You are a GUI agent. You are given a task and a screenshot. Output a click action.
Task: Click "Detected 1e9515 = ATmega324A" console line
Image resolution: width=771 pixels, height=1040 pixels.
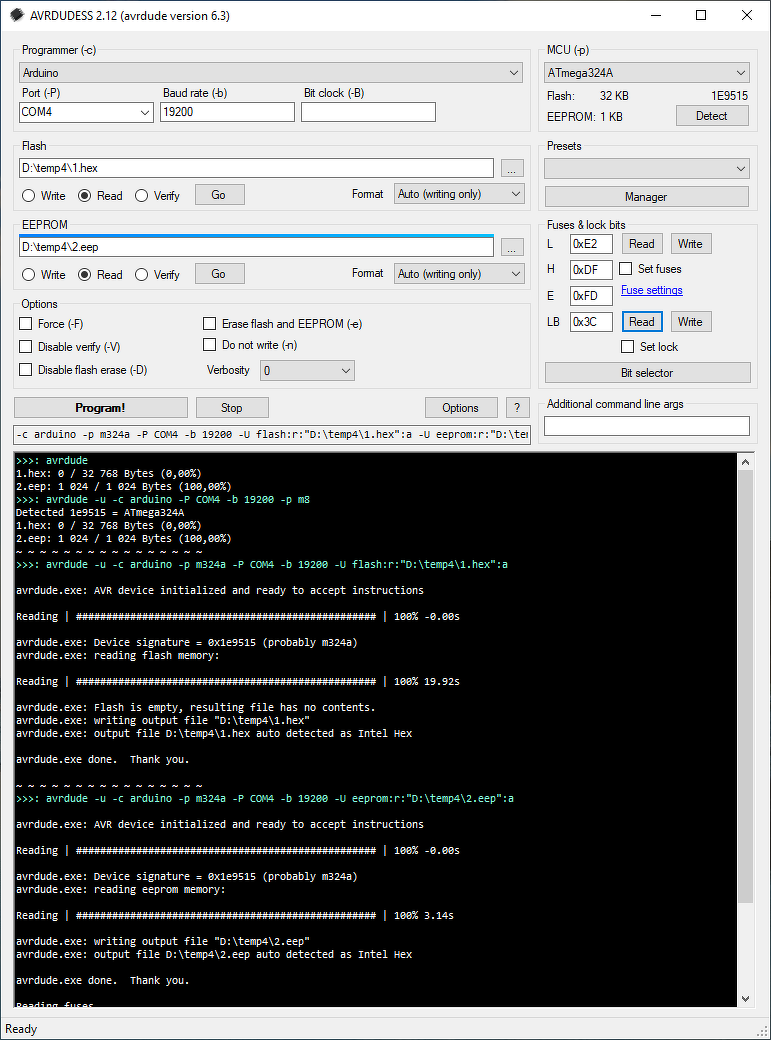pyautogui.click(x=100, y=513)
